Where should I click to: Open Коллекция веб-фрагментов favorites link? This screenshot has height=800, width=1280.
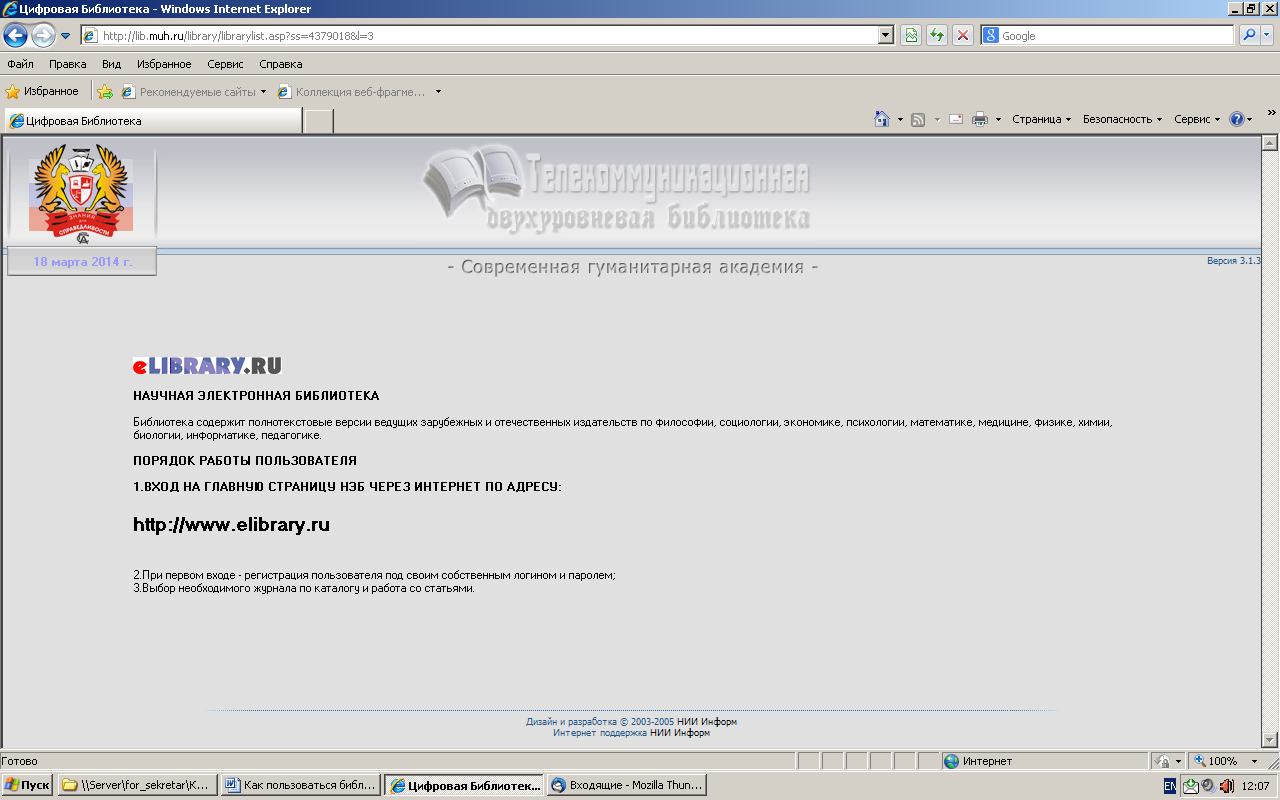352,91
